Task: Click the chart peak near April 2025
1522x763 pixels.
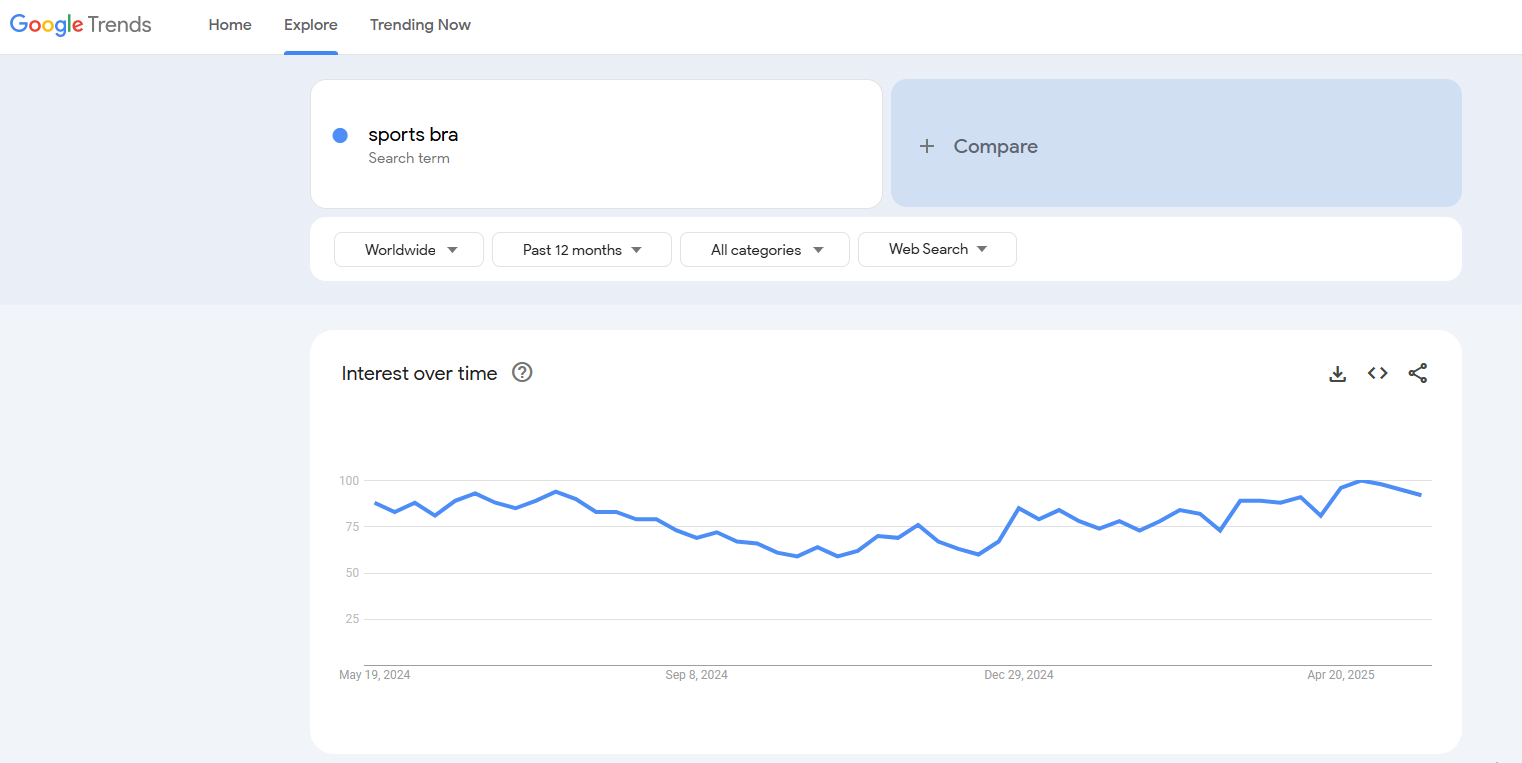Action: pos(1361,481)
